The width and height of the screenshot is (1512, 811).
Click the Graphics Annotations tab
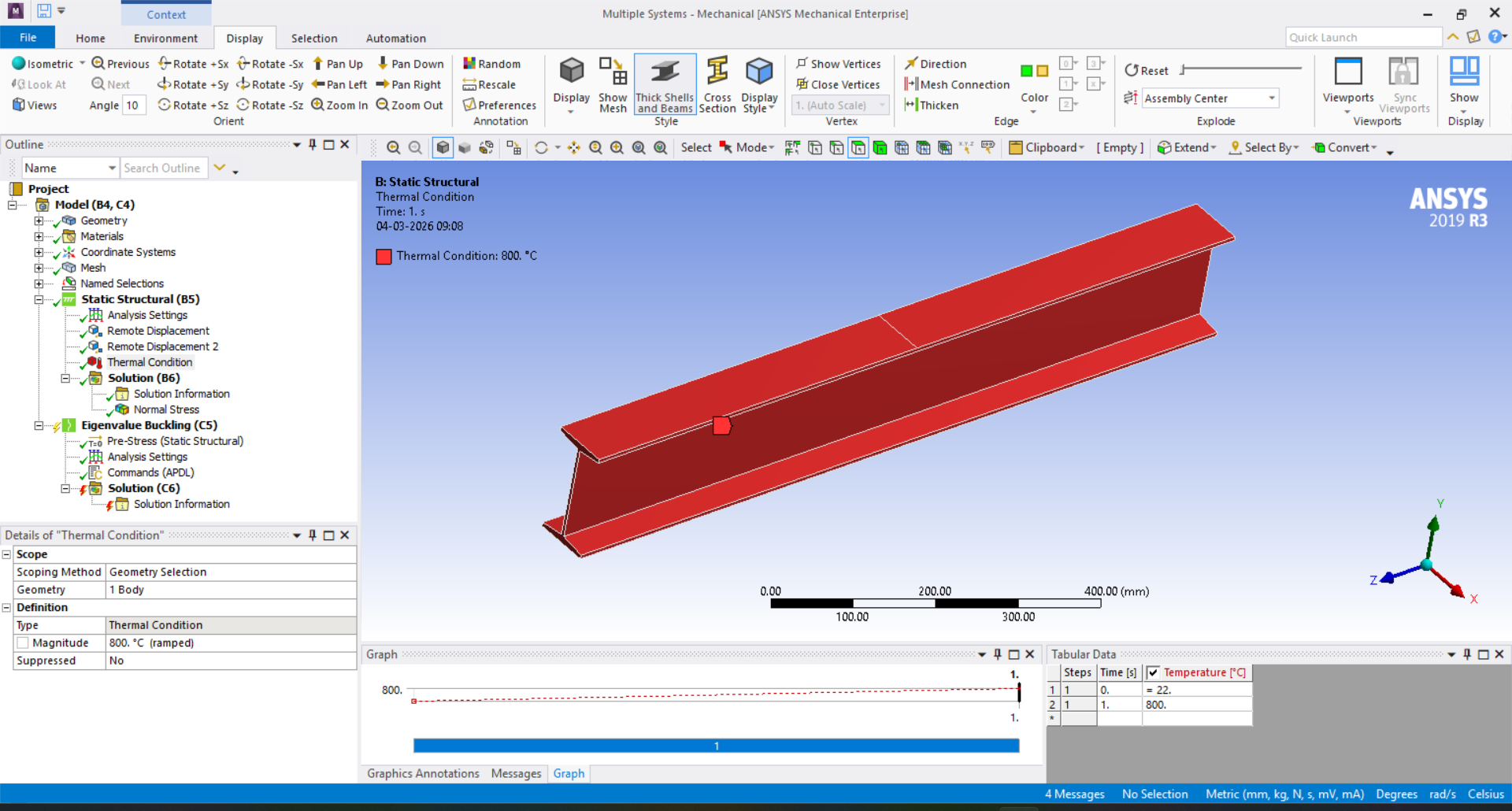coord(423,774)
